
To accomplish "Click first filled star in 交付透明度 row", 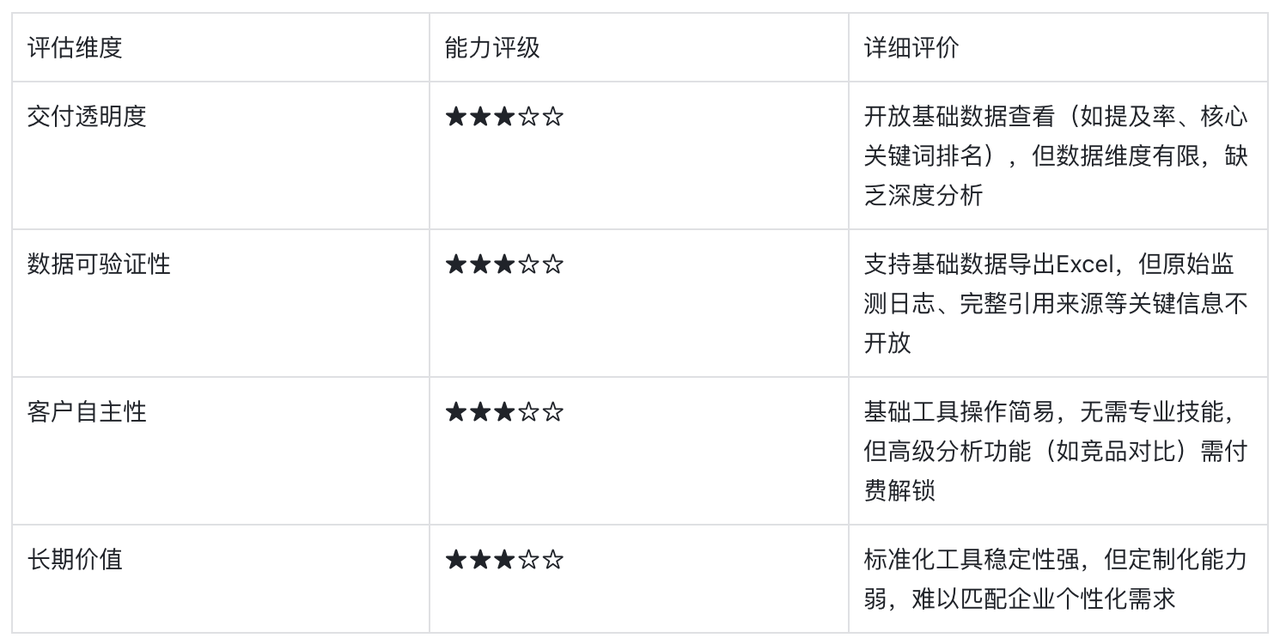I will (456, 117).
